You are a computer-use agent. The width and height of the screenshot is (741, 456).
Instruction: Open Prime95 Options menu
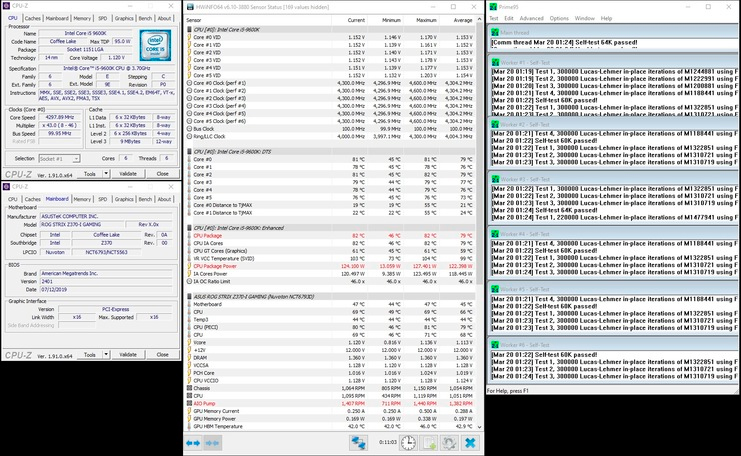tap(559, 18)
